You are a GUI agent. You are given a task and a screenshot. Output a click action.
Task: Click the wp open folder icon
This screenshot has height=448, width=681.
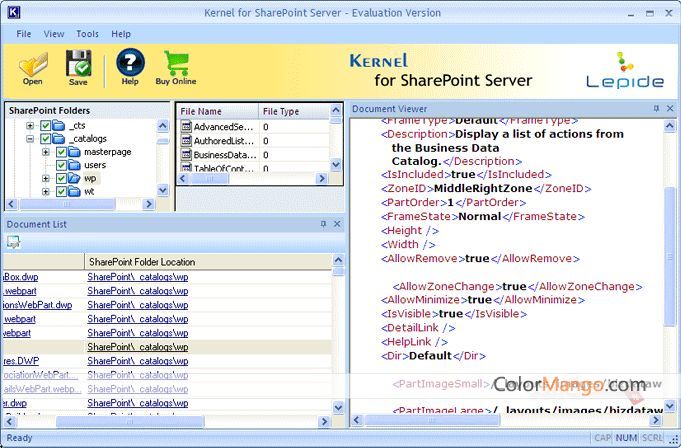click(74, 178)
